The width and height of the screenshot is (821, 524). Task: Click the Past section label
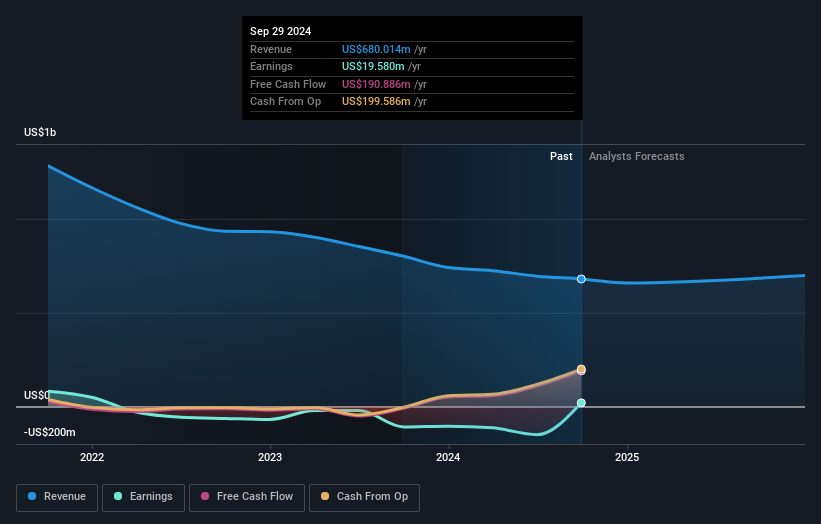point(561,156)
